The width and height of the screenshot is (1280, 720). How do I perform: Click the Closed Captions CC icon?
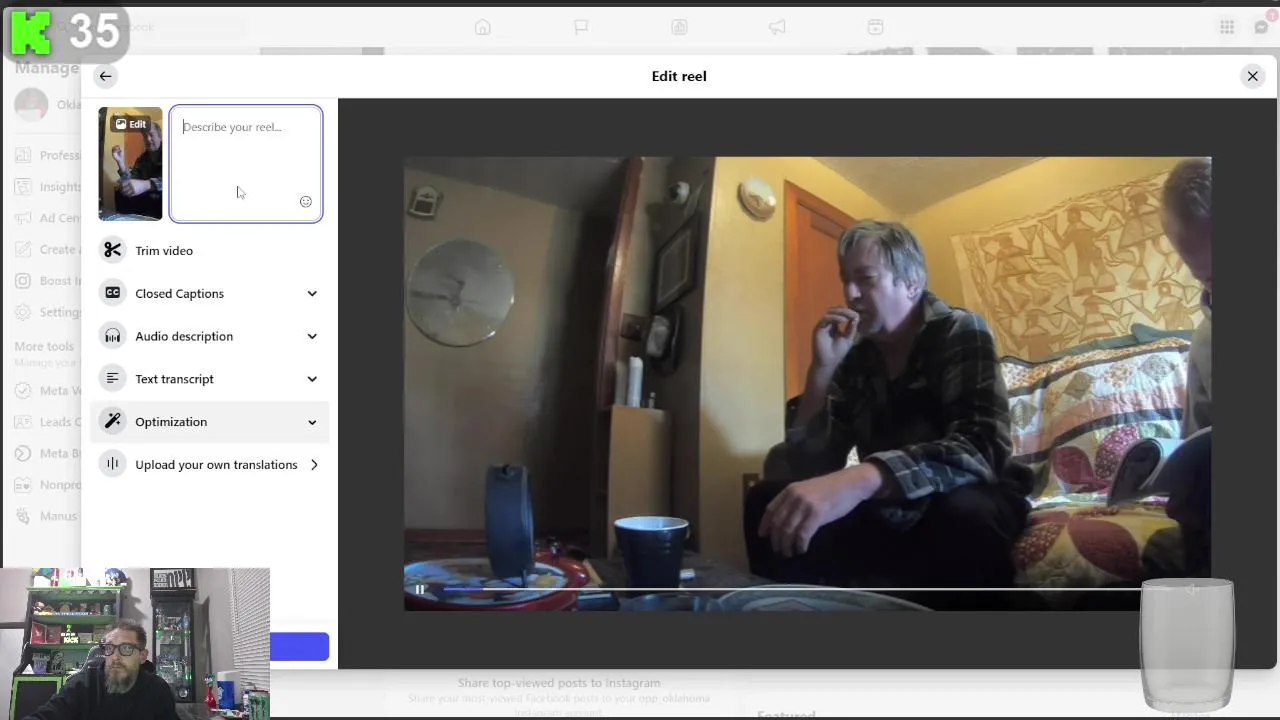pos(112,294)
